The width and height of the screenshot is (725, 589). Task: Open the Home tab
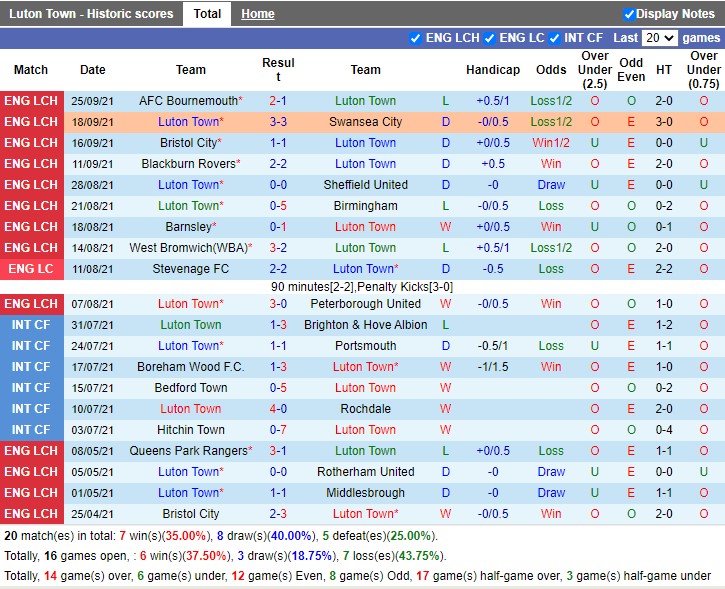tap(257, 14)
